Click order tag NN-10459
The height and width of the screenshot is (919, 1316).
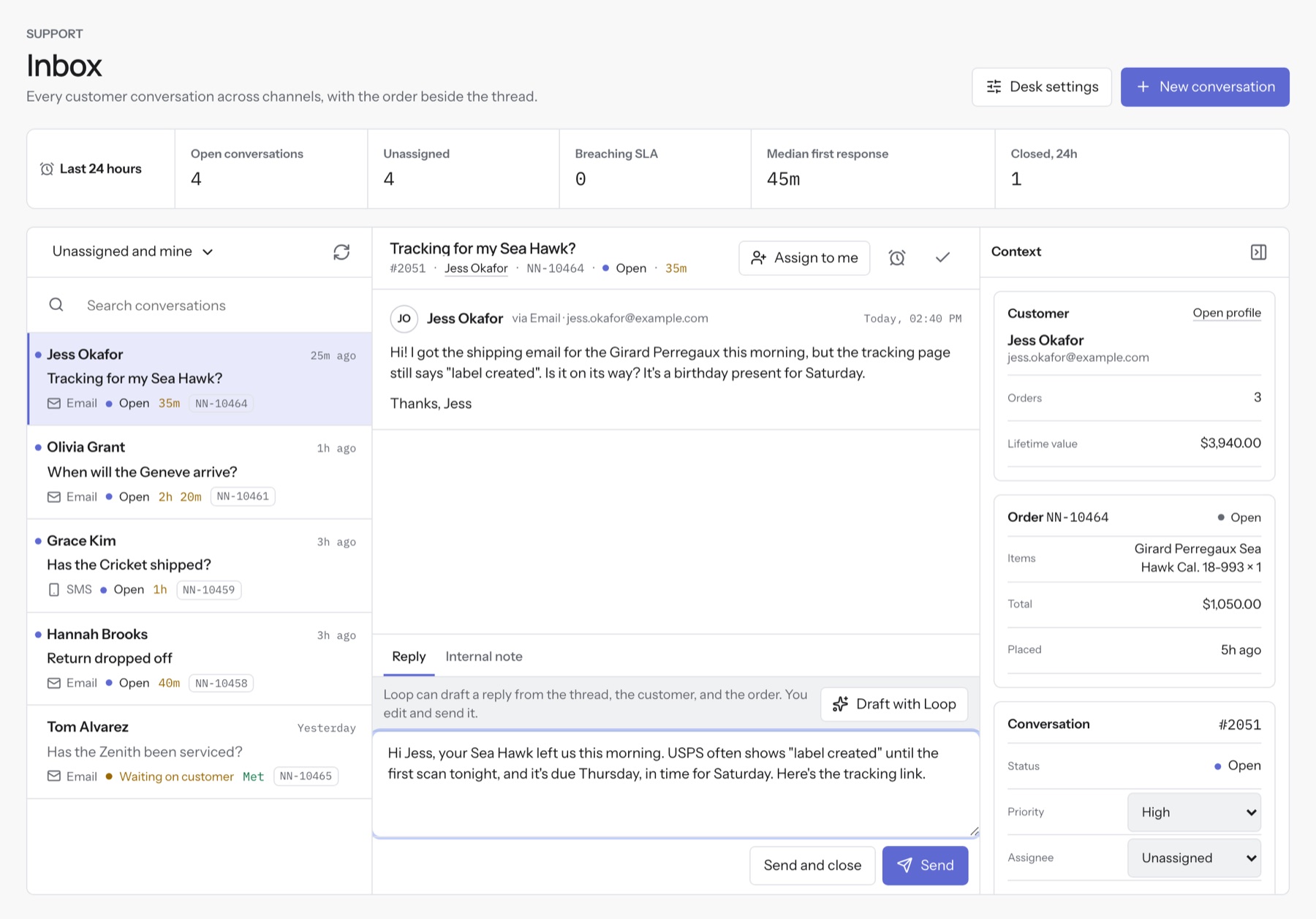coord(209,590)
